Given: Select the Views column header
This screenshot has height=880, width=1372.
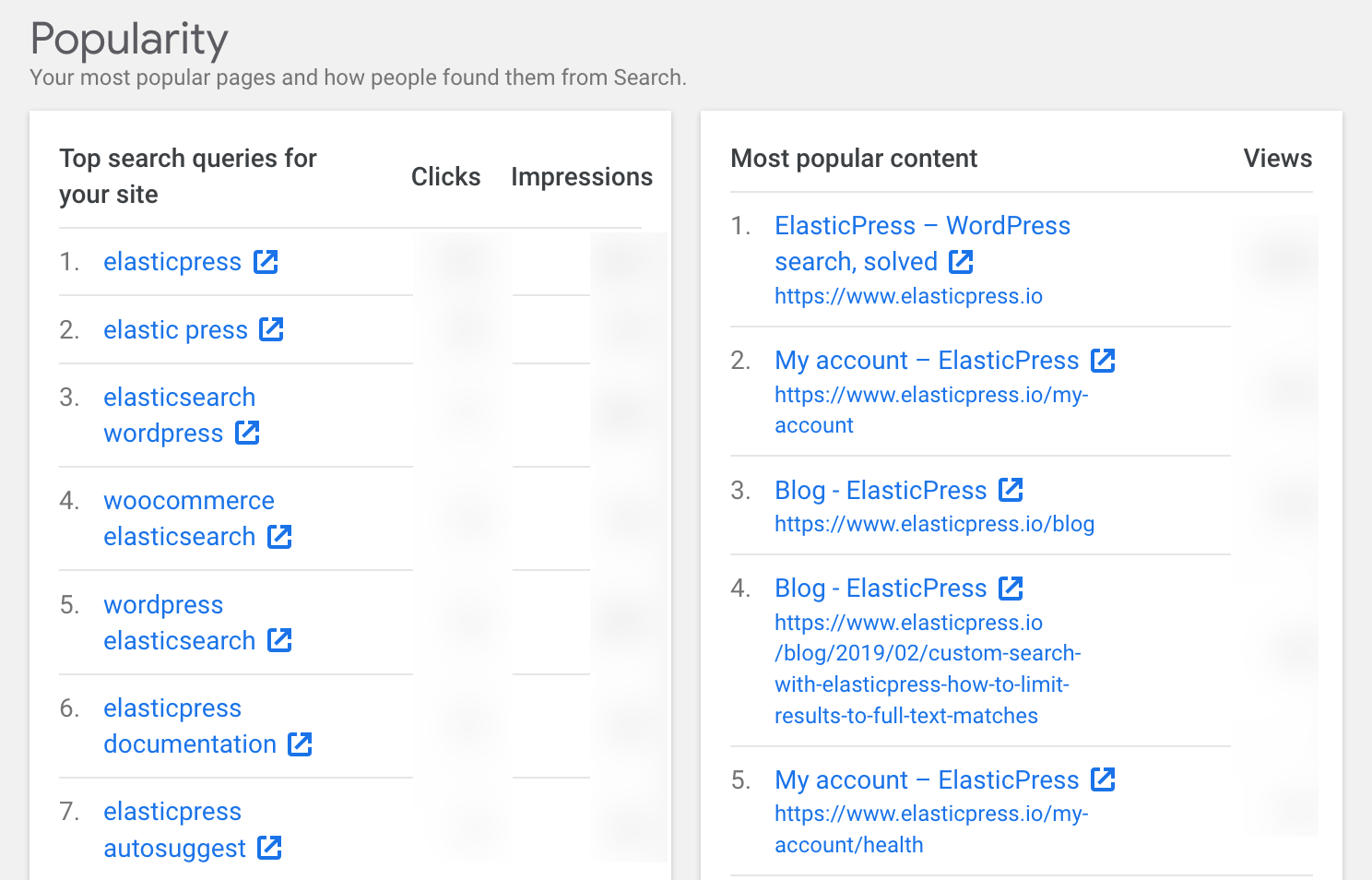Looking at the screenshot, I should coord(1278,158).
